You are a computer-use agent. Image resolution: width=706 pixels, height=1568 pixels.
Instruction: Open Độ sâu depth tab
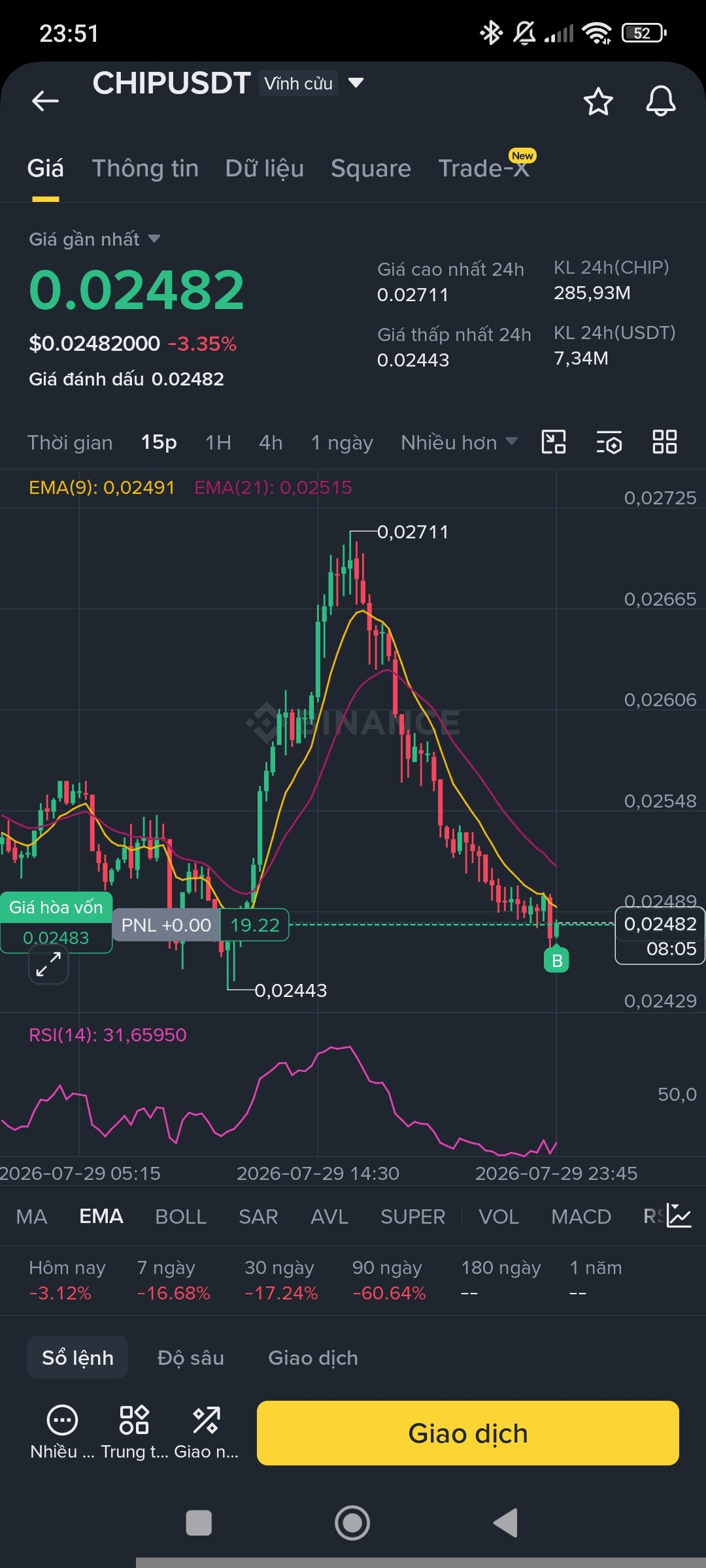point(191,1358)
